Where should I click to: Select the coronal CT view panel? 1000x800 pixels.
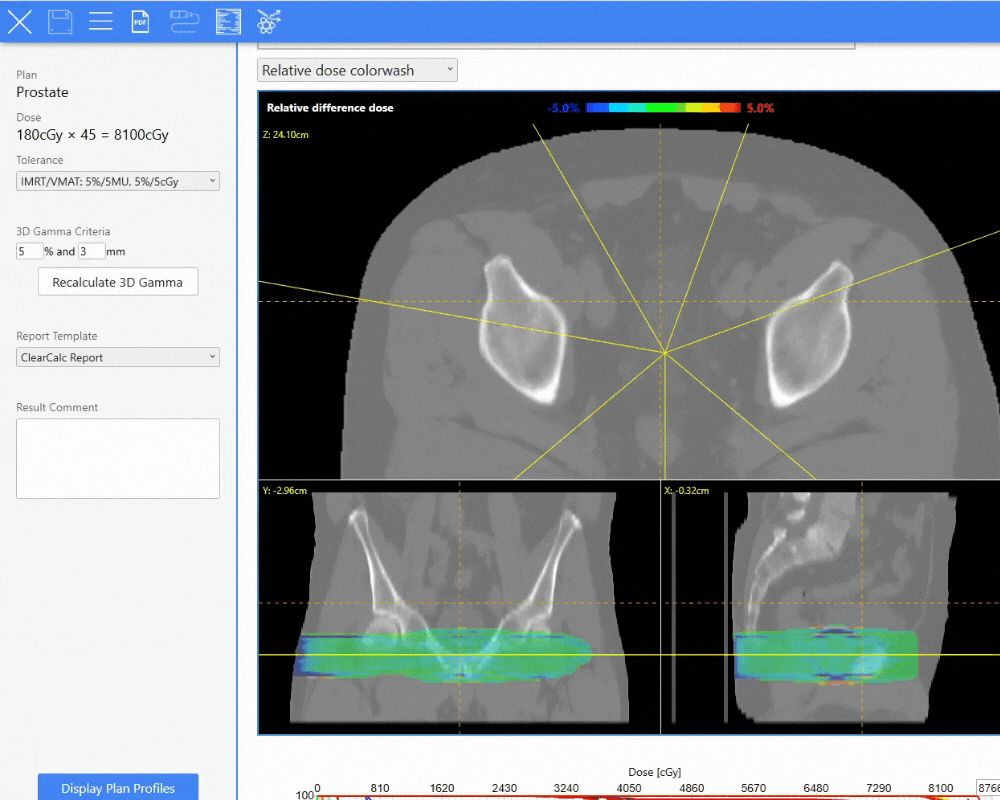pos(459,607)
